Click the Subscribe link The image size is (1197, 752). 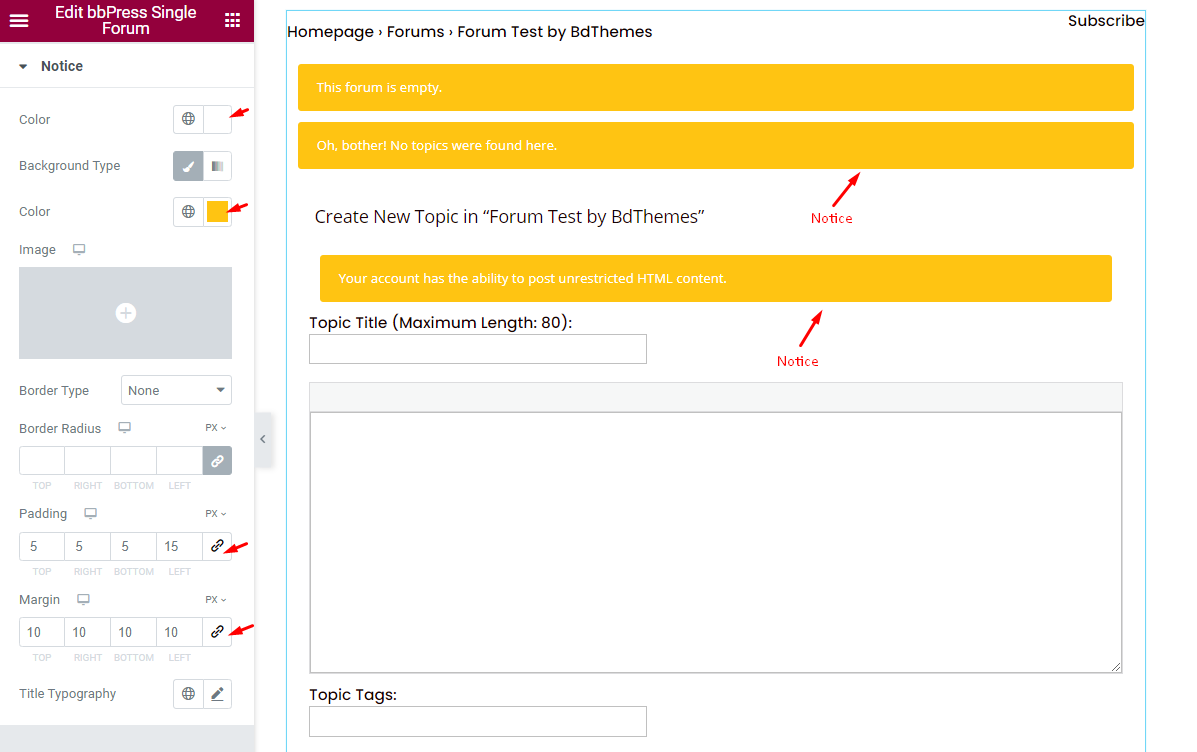(1106, 20)
